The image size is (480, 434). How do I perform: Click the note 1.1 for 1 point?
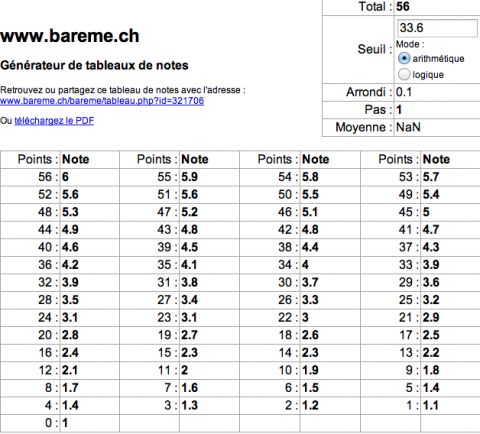[430, 406]
